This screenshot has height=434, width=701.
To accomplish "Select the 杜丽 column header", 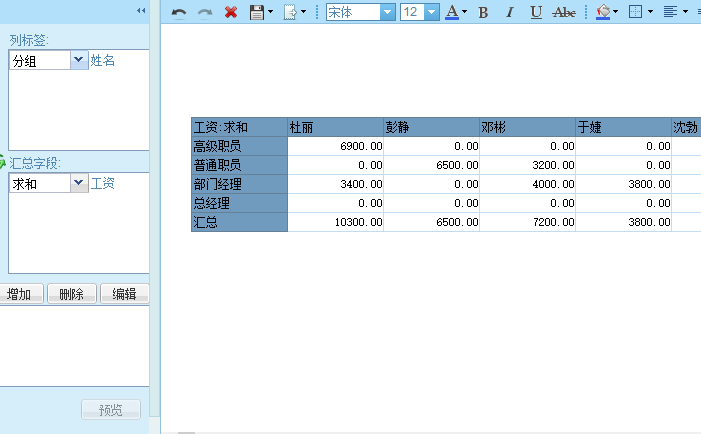I will (335, 127).
